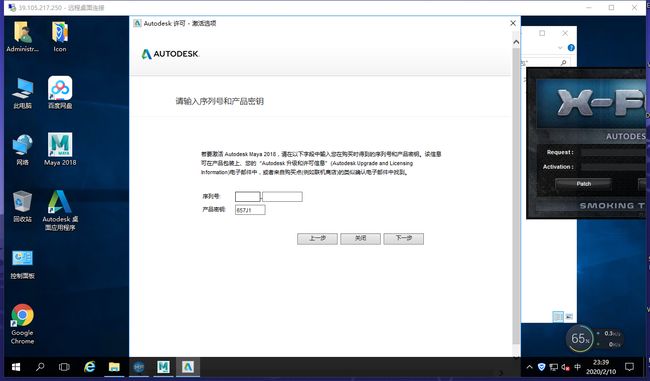Open the taskbar clock showing 23:39
Viewport: 650px width, 381px height.
click(601, 367)
